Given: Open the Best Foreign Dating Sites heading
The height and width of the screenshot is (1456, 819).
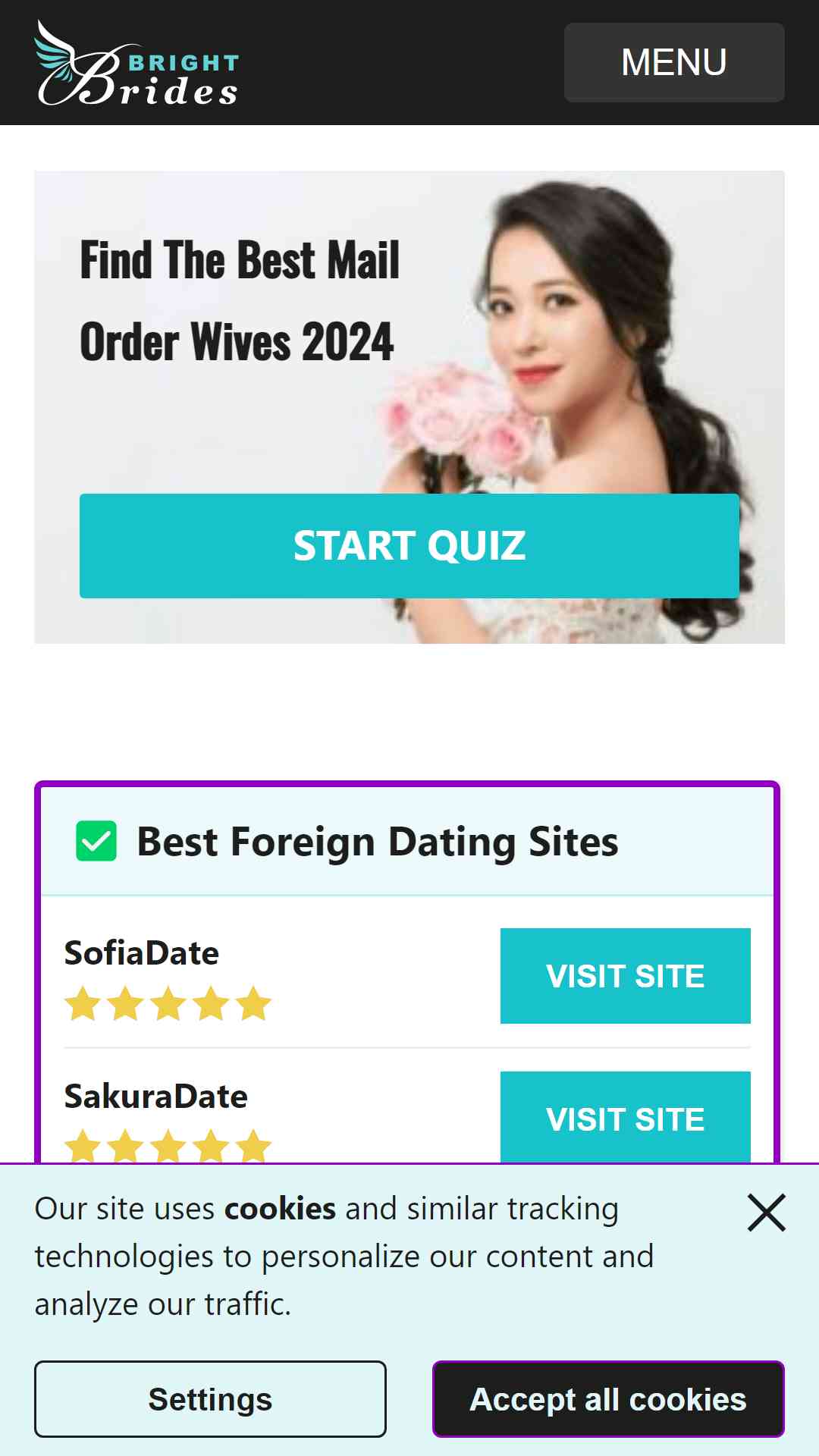Looking at the screenshot, I should [x=378, y=842].
